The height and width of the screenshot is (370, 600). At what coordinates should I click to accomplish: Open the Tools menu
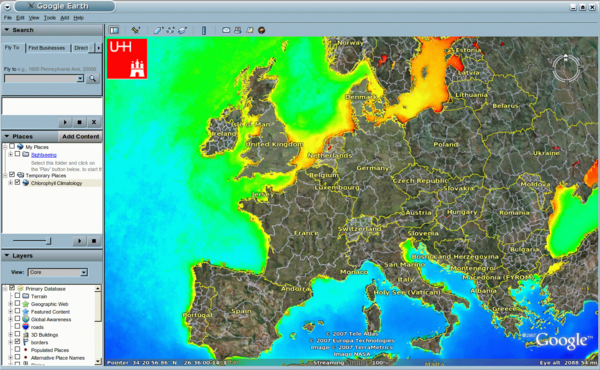49,18
